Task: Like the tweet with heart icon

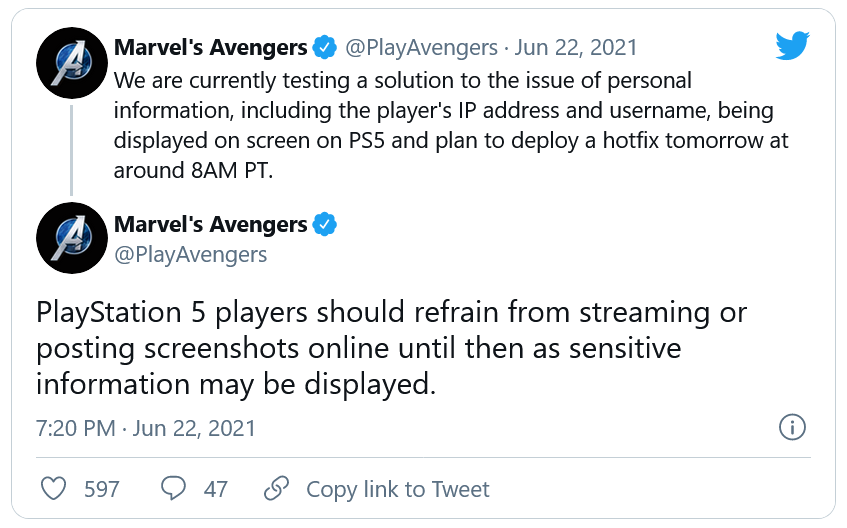Action: tap(53, 489)
